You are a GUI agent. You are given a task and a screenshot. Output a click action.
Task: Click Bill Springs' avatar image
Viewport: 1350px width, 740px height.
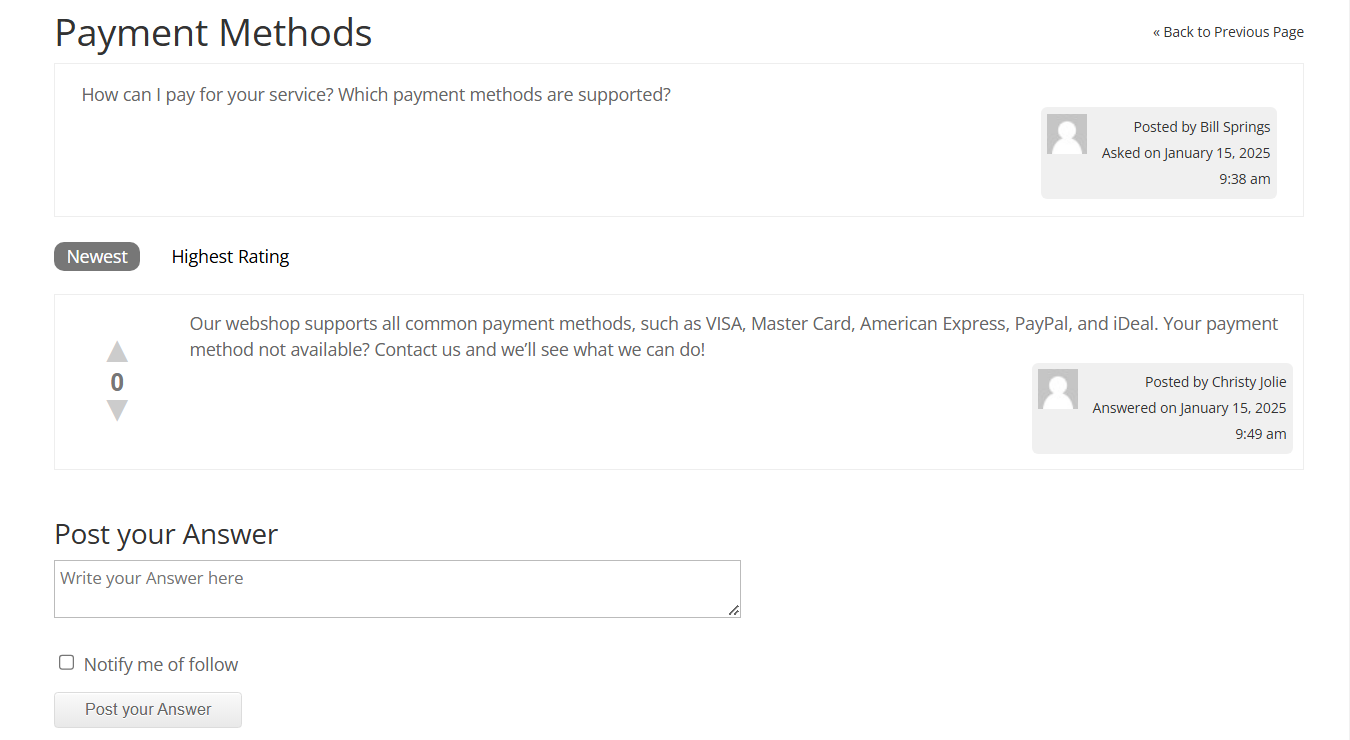[x=1067, y=134]
